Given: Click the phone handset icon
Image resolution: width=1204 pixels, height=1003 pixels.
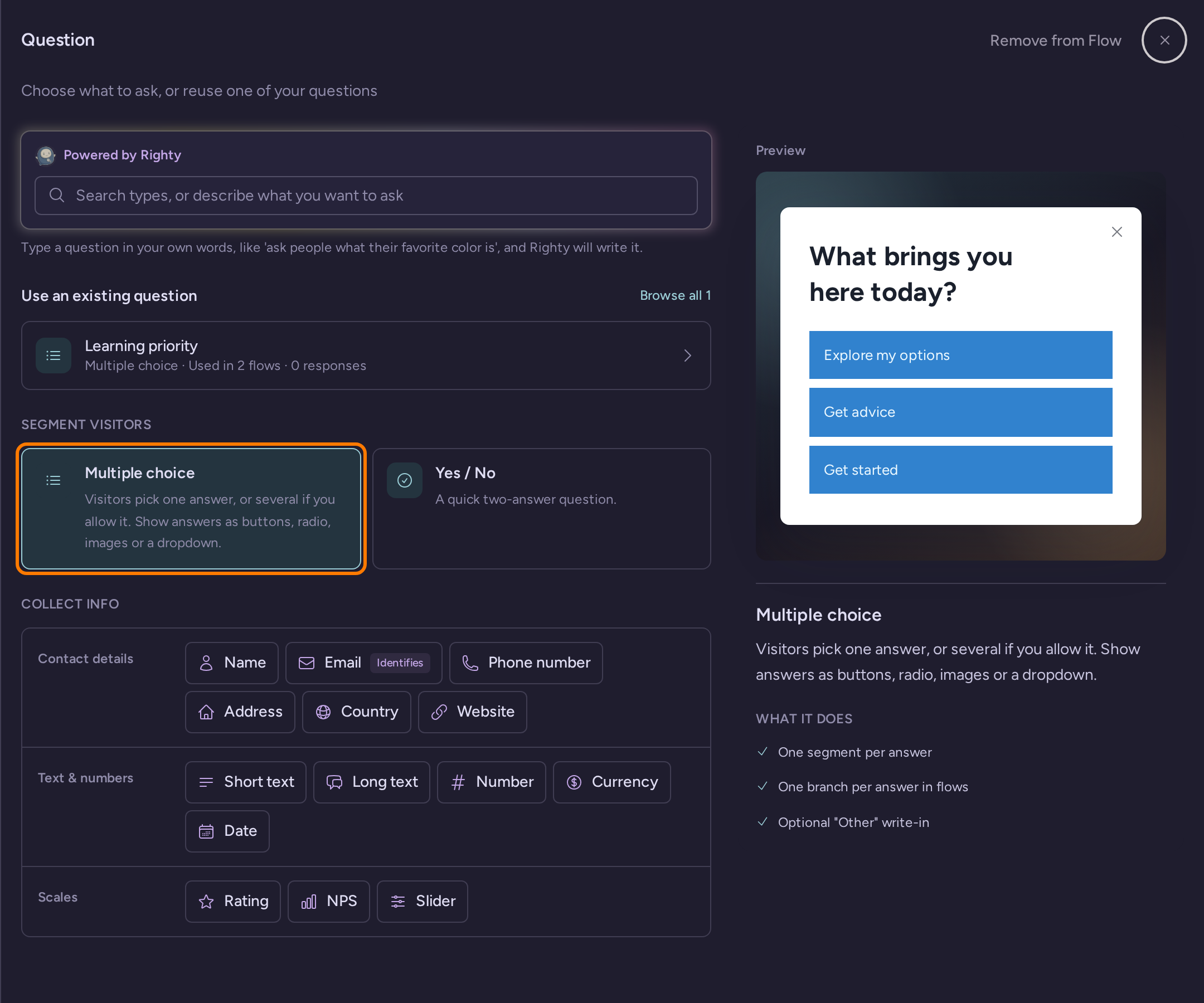Looking at the screenshot, I should coord(470,663).
